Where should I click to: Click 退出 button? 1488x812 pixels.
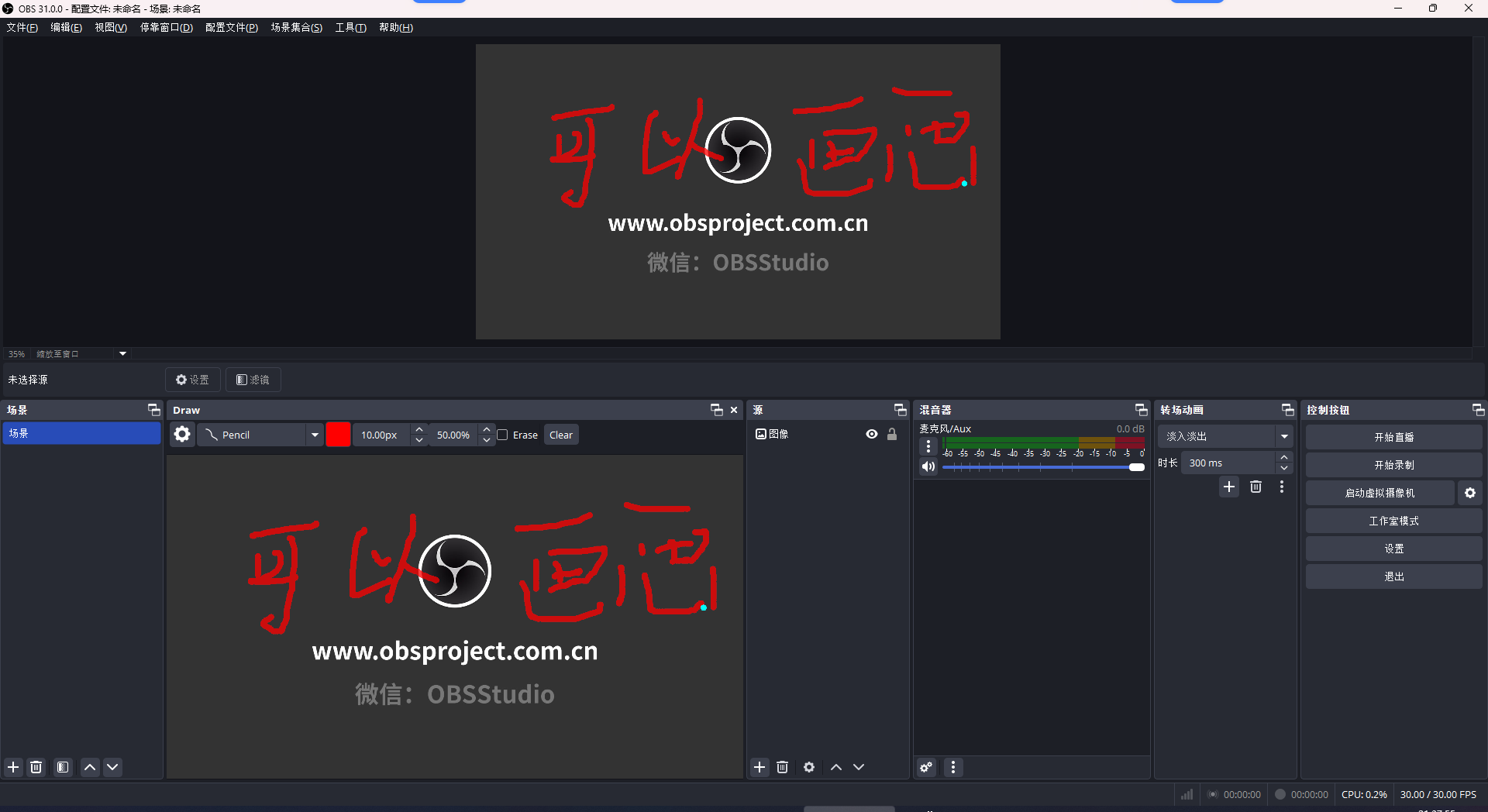coord(1393,576)
